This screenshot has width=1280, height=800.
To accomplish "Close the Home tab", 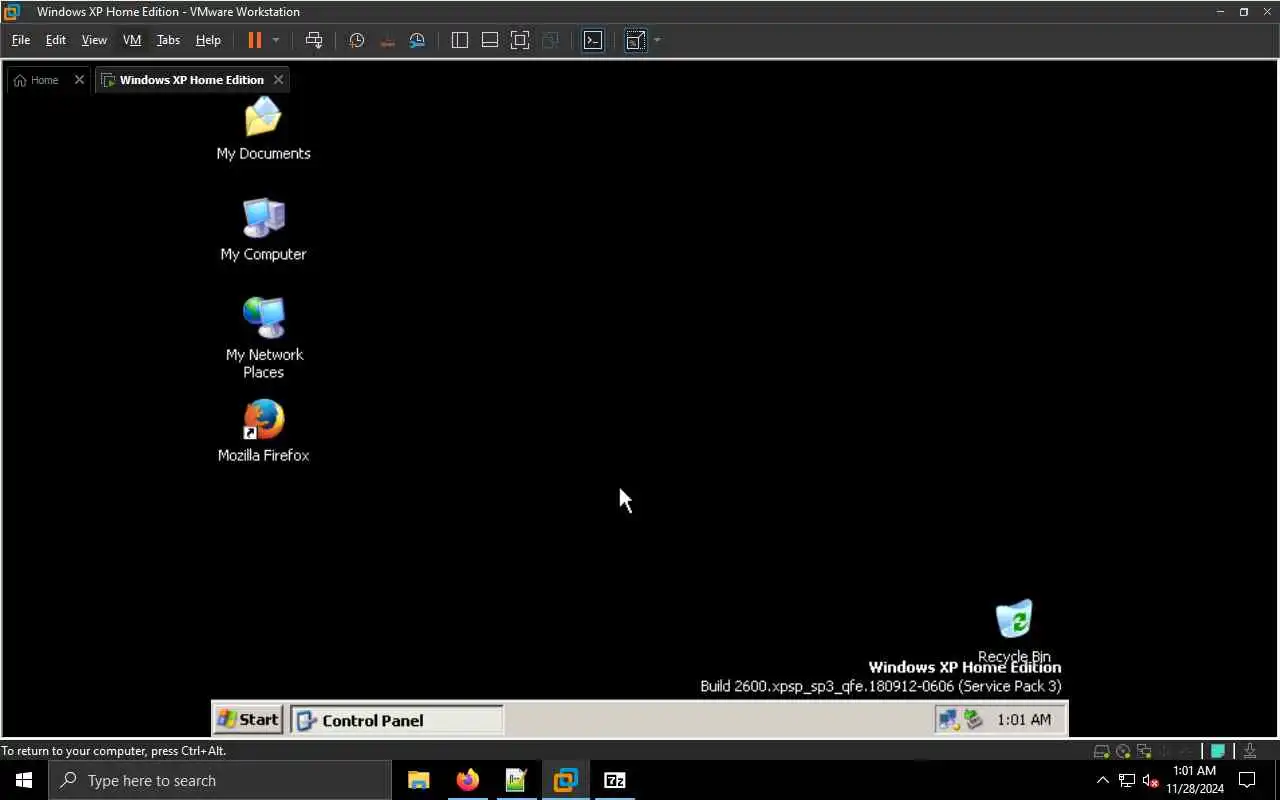I will [79, 80].
